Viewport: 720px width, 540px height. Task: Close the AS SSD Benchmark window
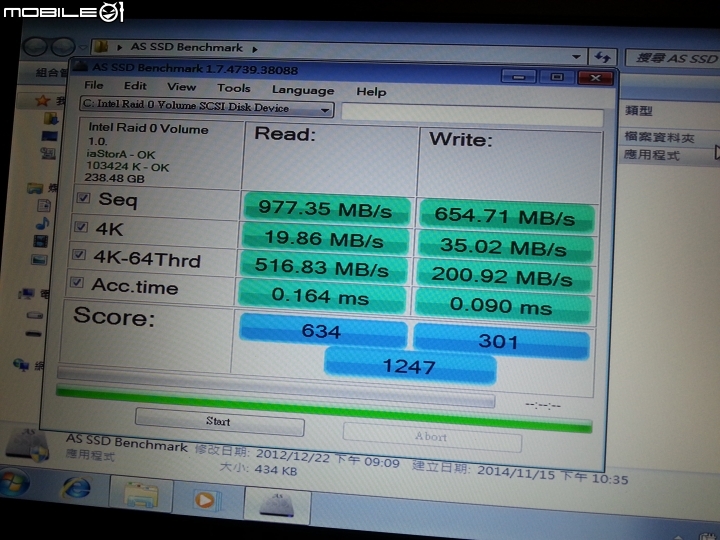pyautogui.click(x=596, y=78)
